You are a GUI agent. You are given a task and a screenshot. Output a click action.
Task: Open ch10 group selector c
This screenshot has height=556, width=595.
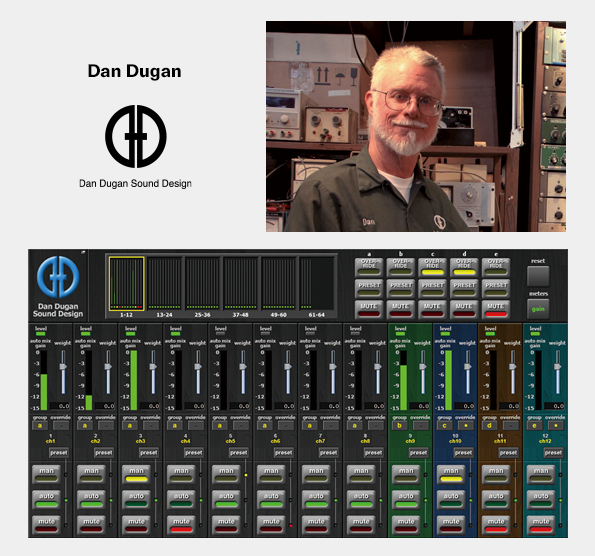point(444,425)
